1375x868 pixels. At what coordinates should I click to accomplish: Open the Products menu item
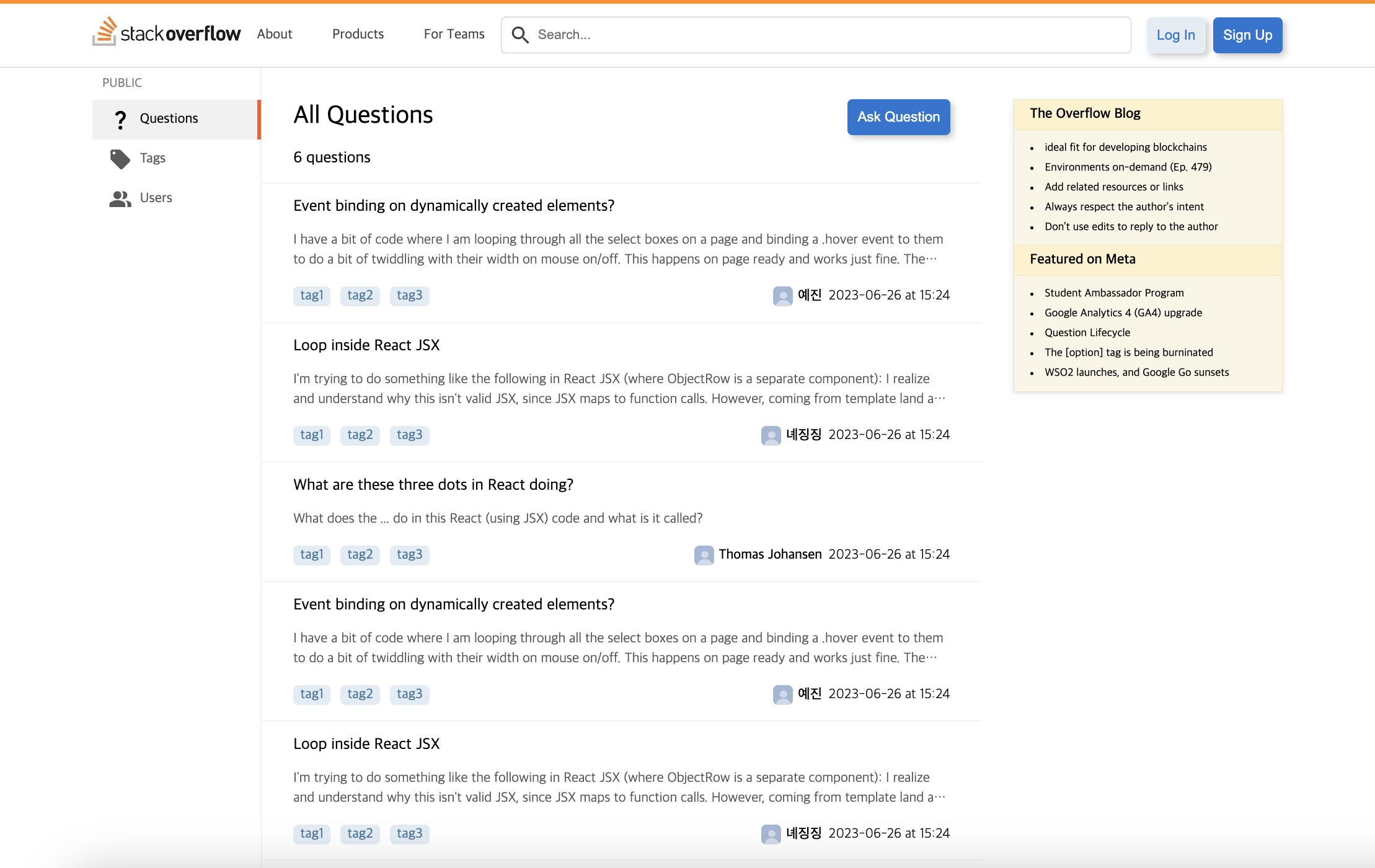[x=358, y=34]
